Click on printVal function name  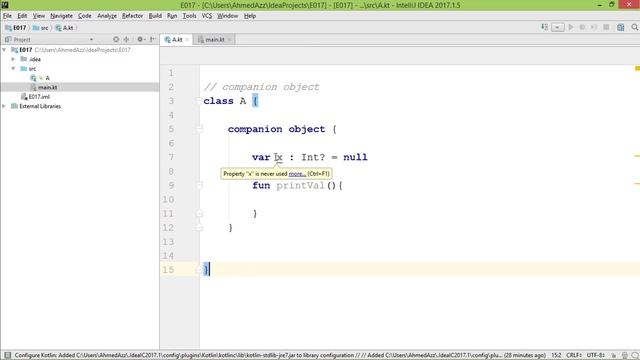(300, 185)
